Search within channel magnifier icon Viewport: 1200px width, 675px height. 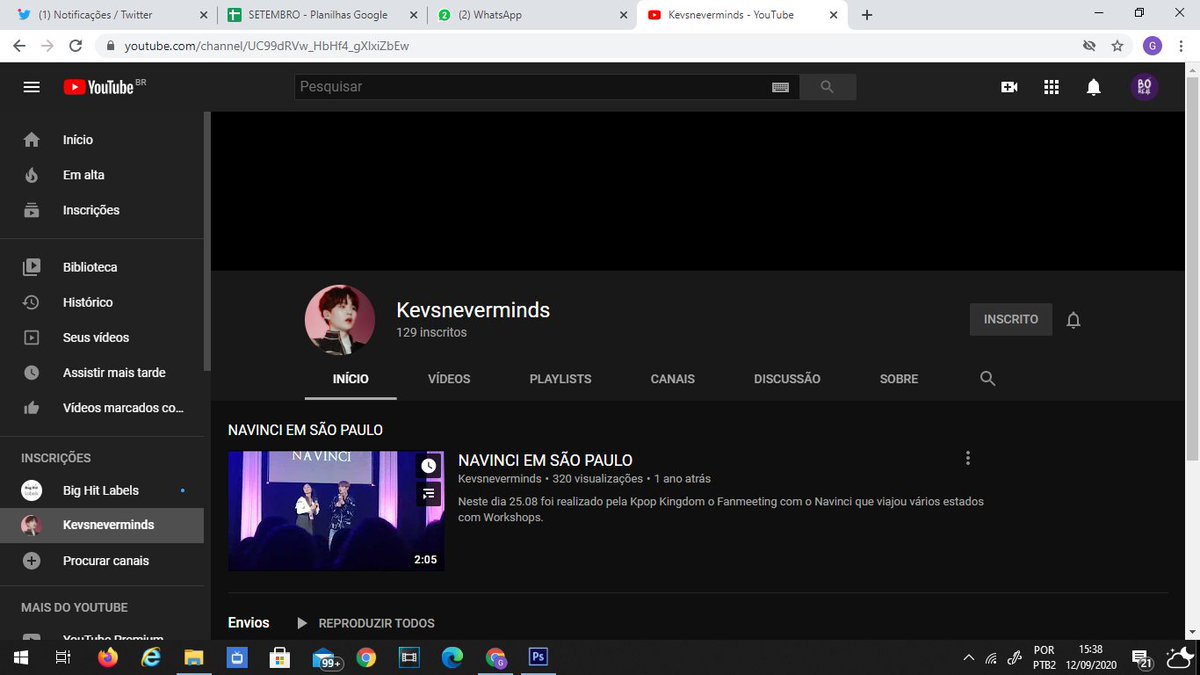point(988,379)
